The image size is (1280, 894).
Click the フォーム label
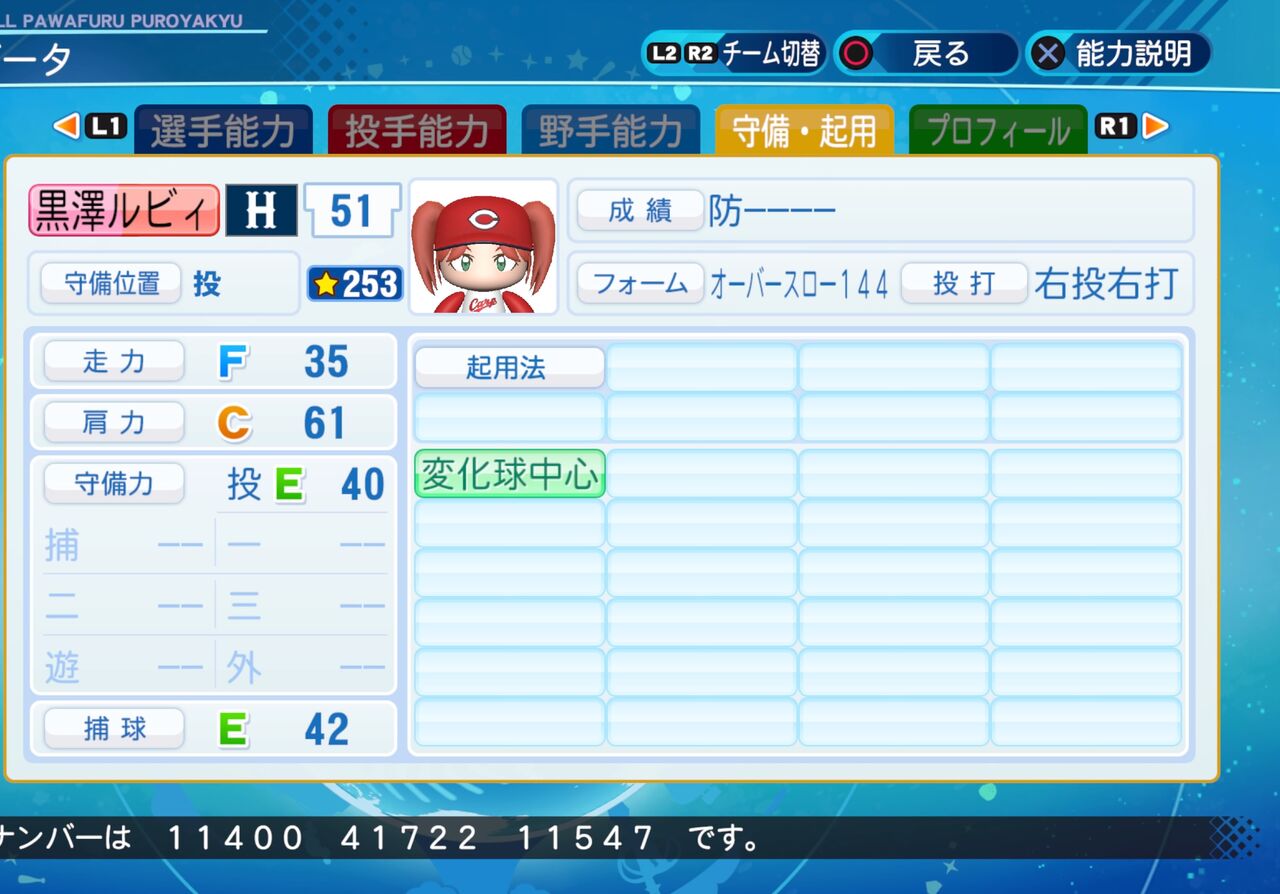click(x=640, y=284)
